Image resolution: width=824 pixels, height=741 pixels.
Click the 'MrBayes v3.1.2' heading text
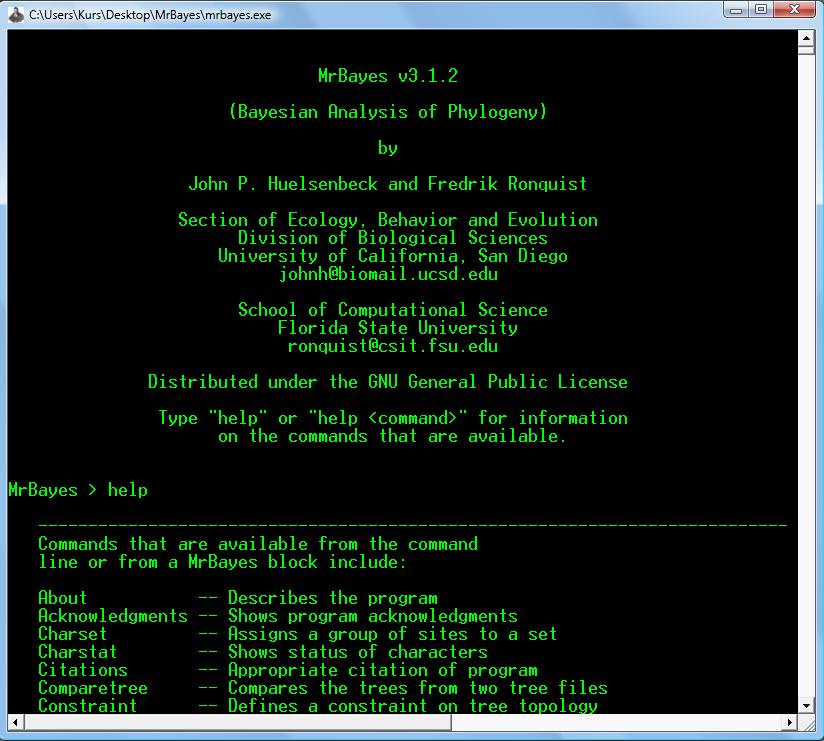(x=388, y=76)
